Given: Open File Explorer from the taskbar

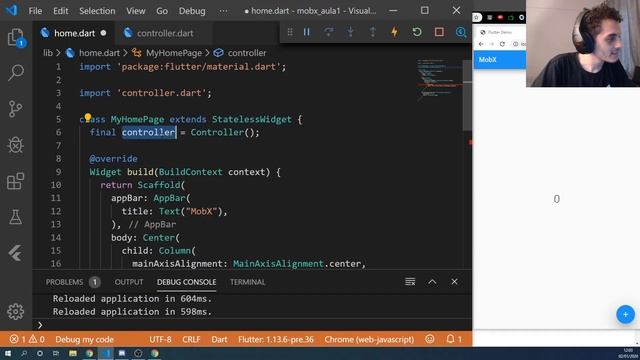Looking at the screenshot, I should click(x=73, y=353).
